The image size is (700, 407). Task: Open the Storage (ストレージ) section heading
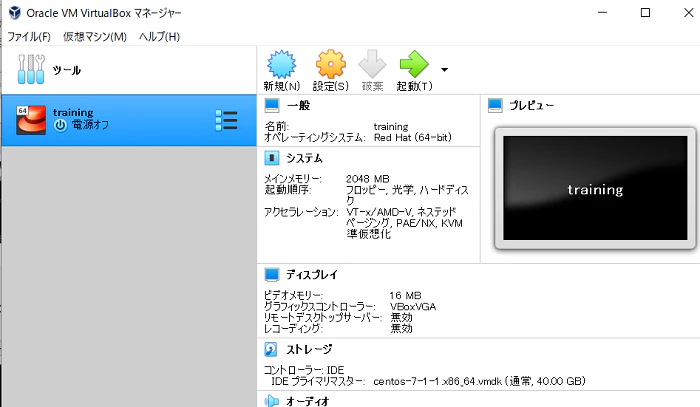pos(309,349)
